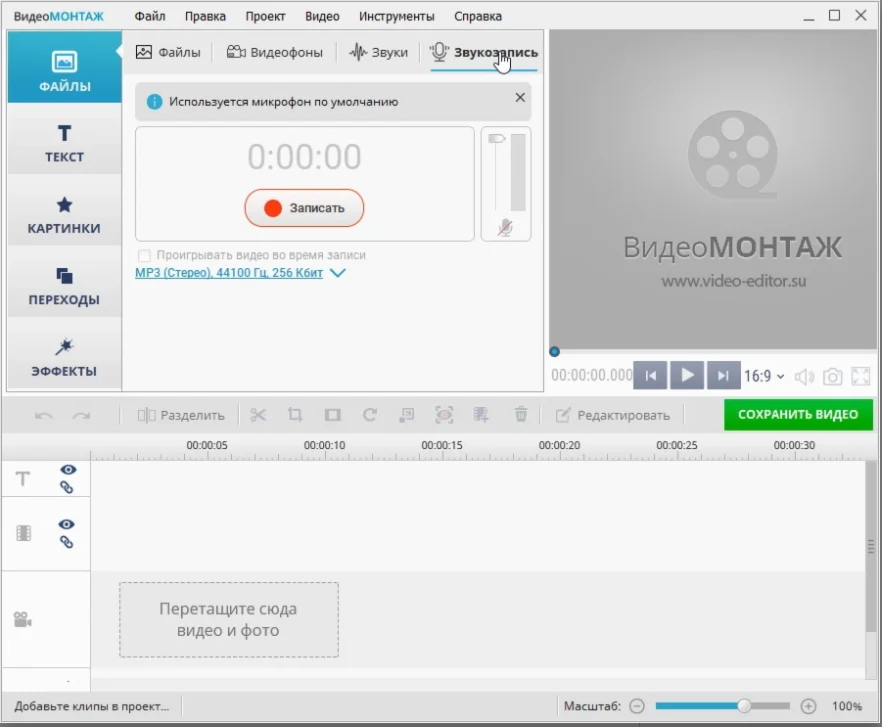Image resolution: width=882 pixels, height=727 pixels.
Task: Mute preview with speaker icon
Action: 804,376
